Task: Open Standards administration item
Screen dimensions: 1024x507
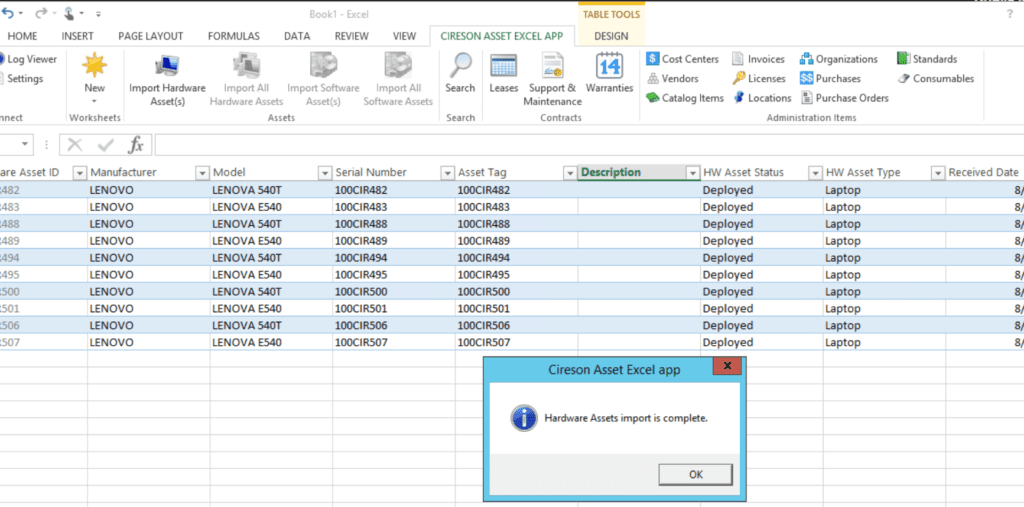Action: pyautogui.click(x=927, y=59)
